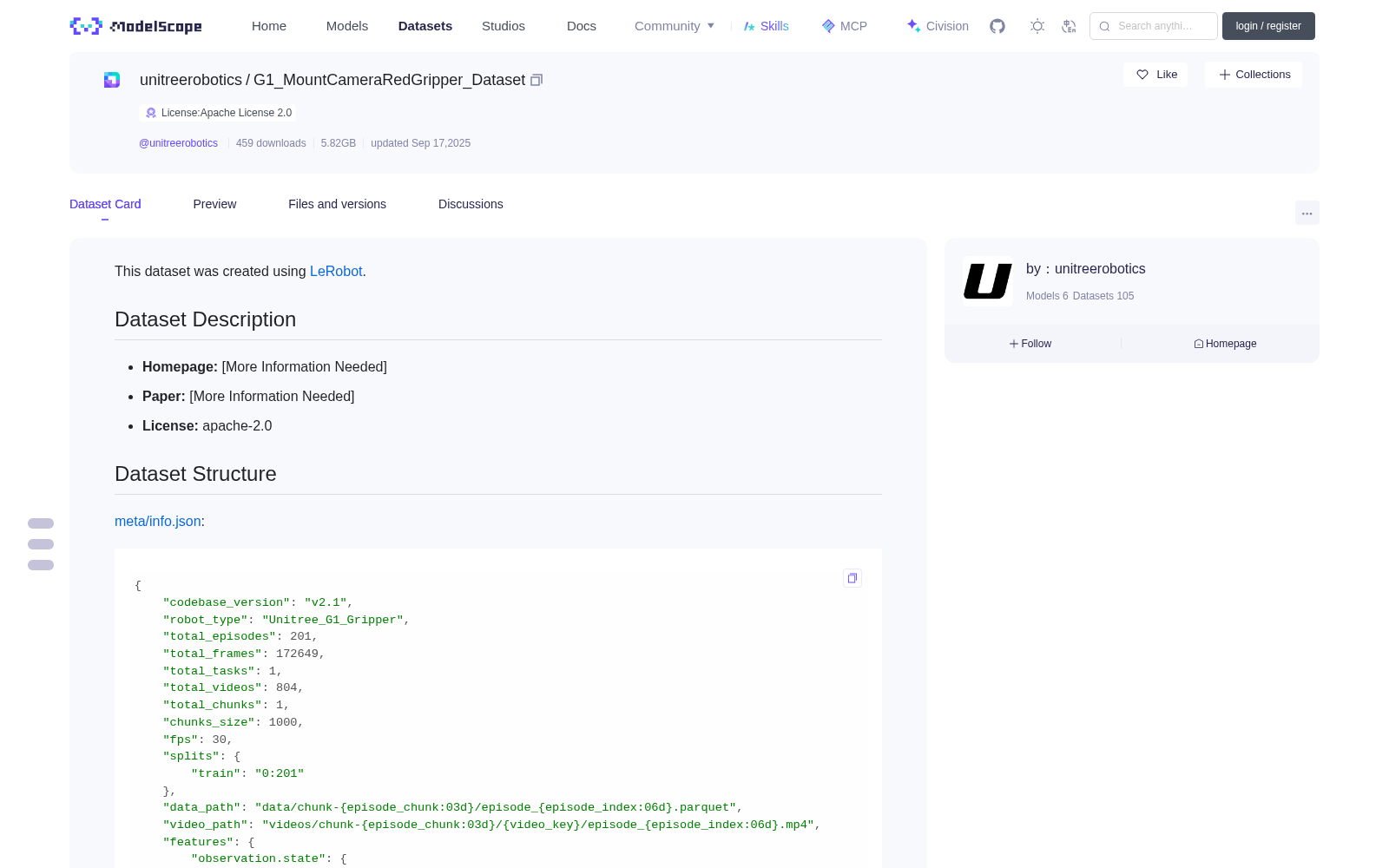Click the "video_path" line in code
The image size is (1389, 868).
coord(491,825)
